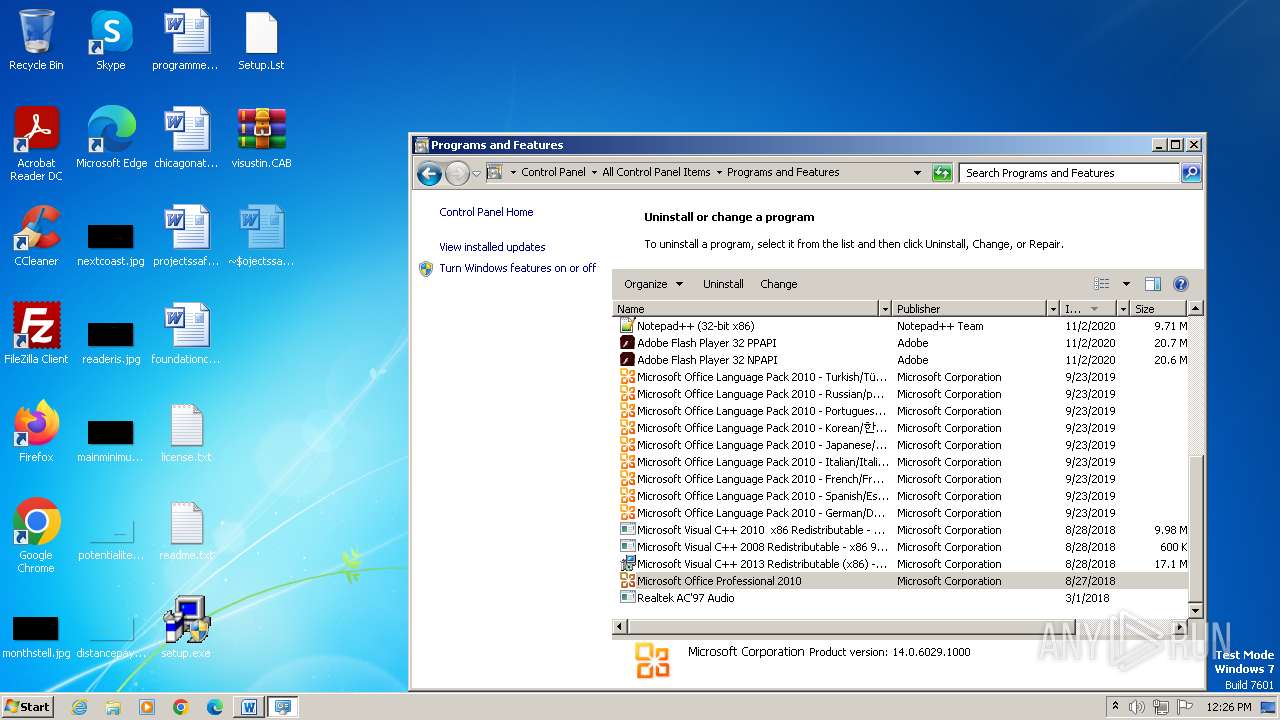Click the search magnifier icon
The image size is (1280, 720).
tap(1191, 173)
